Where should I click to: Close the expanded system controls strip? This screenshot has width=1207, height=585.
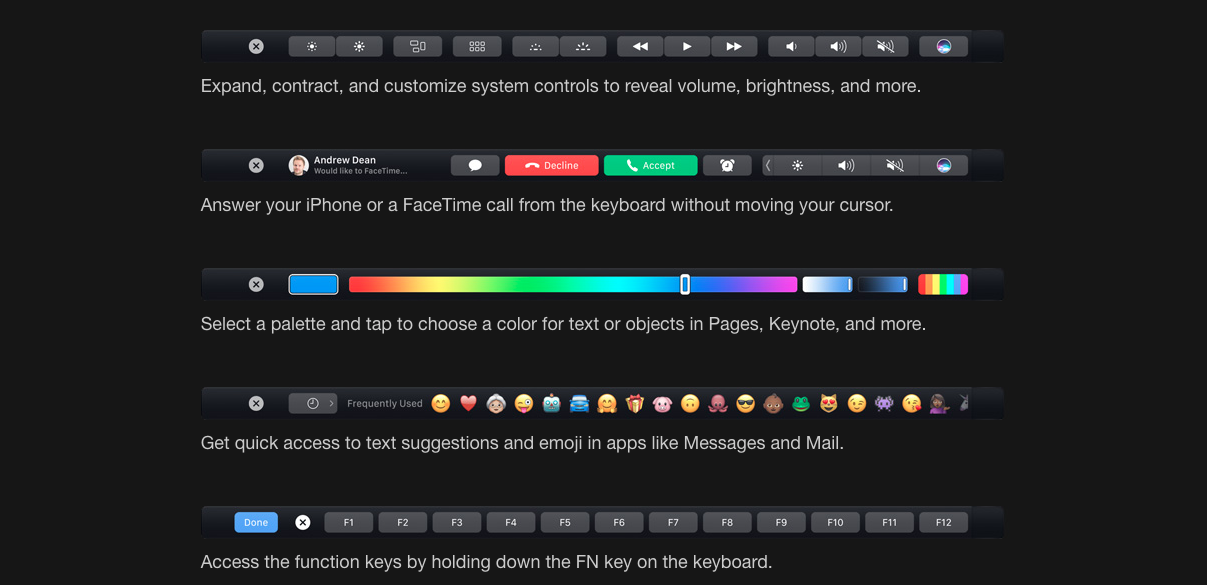[256, 46]
